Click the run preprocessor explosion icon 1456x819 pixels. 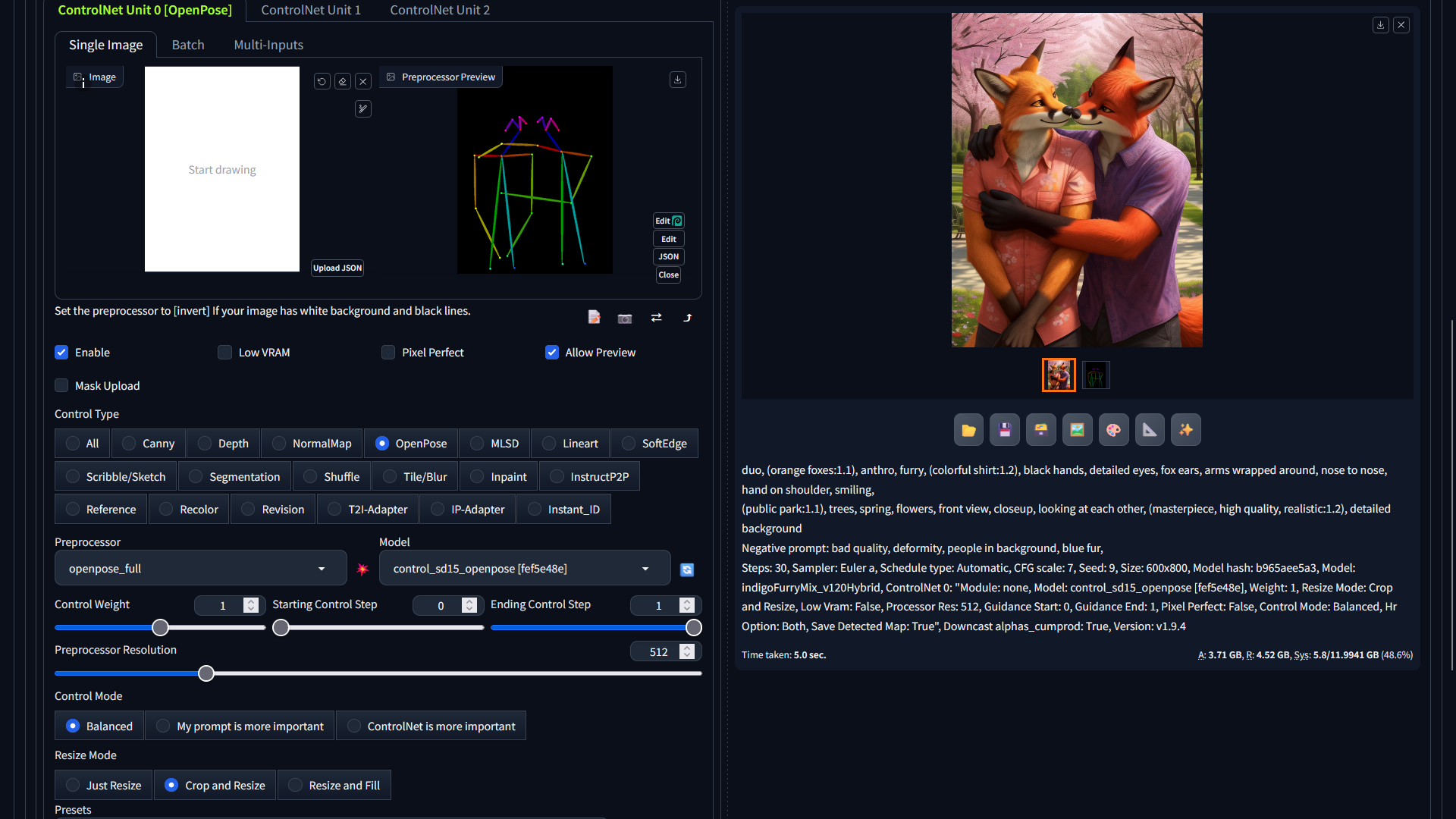[x=362, y=569]
